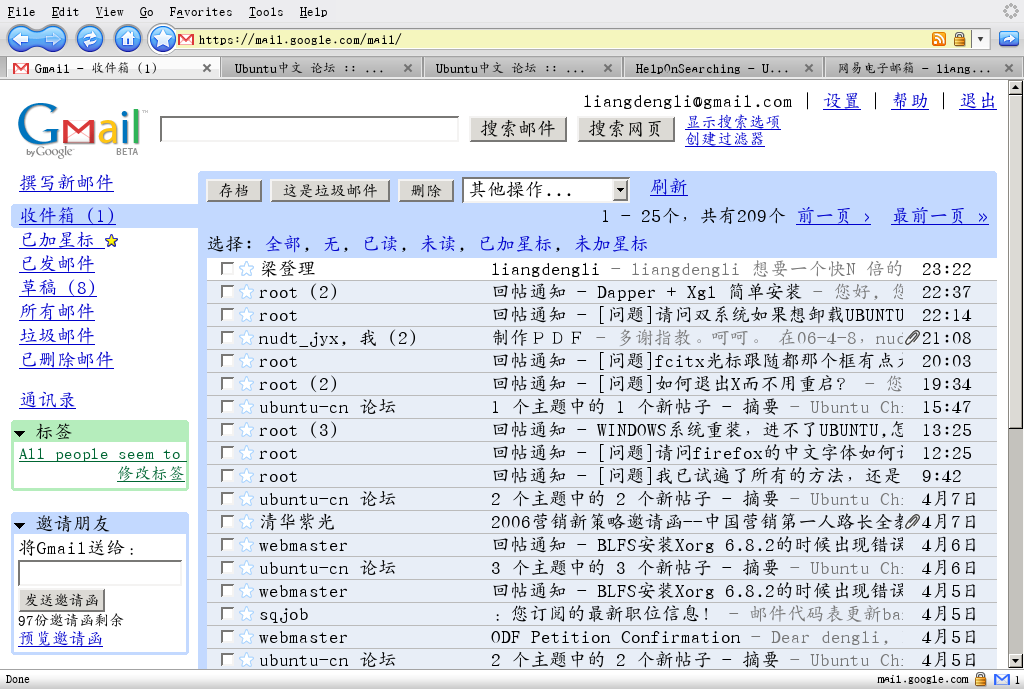The height and width of the screenshot is (689, 1024).
Task: Open the 撰写新邮件 compose link
Action: pos(67,183)
